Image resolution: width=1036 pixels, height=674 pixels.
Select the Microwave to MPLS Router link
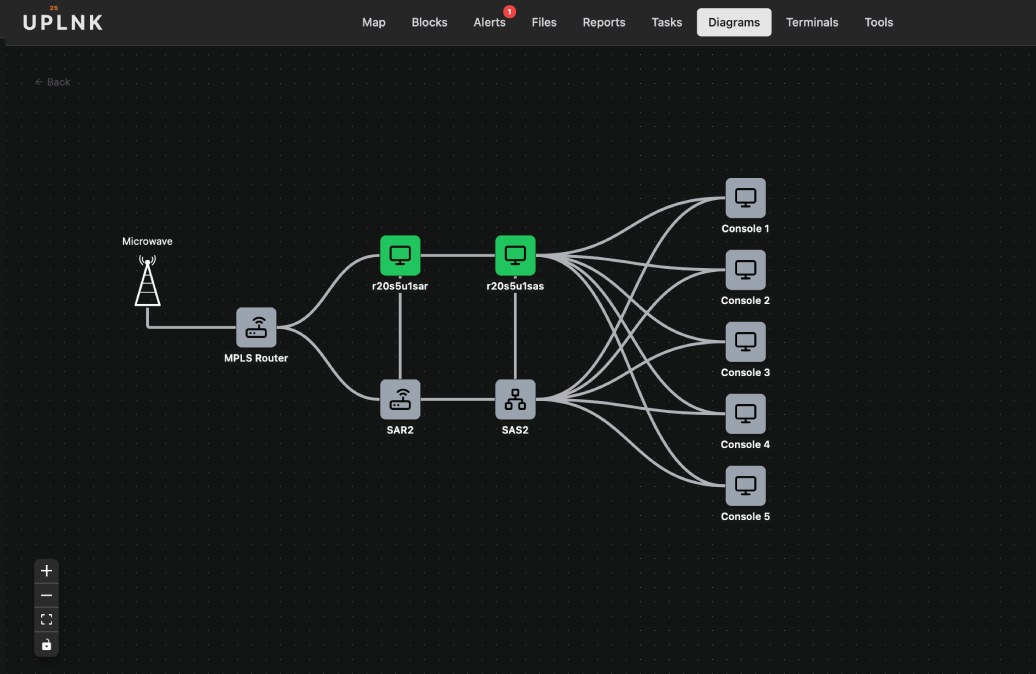tap(192, 327)
